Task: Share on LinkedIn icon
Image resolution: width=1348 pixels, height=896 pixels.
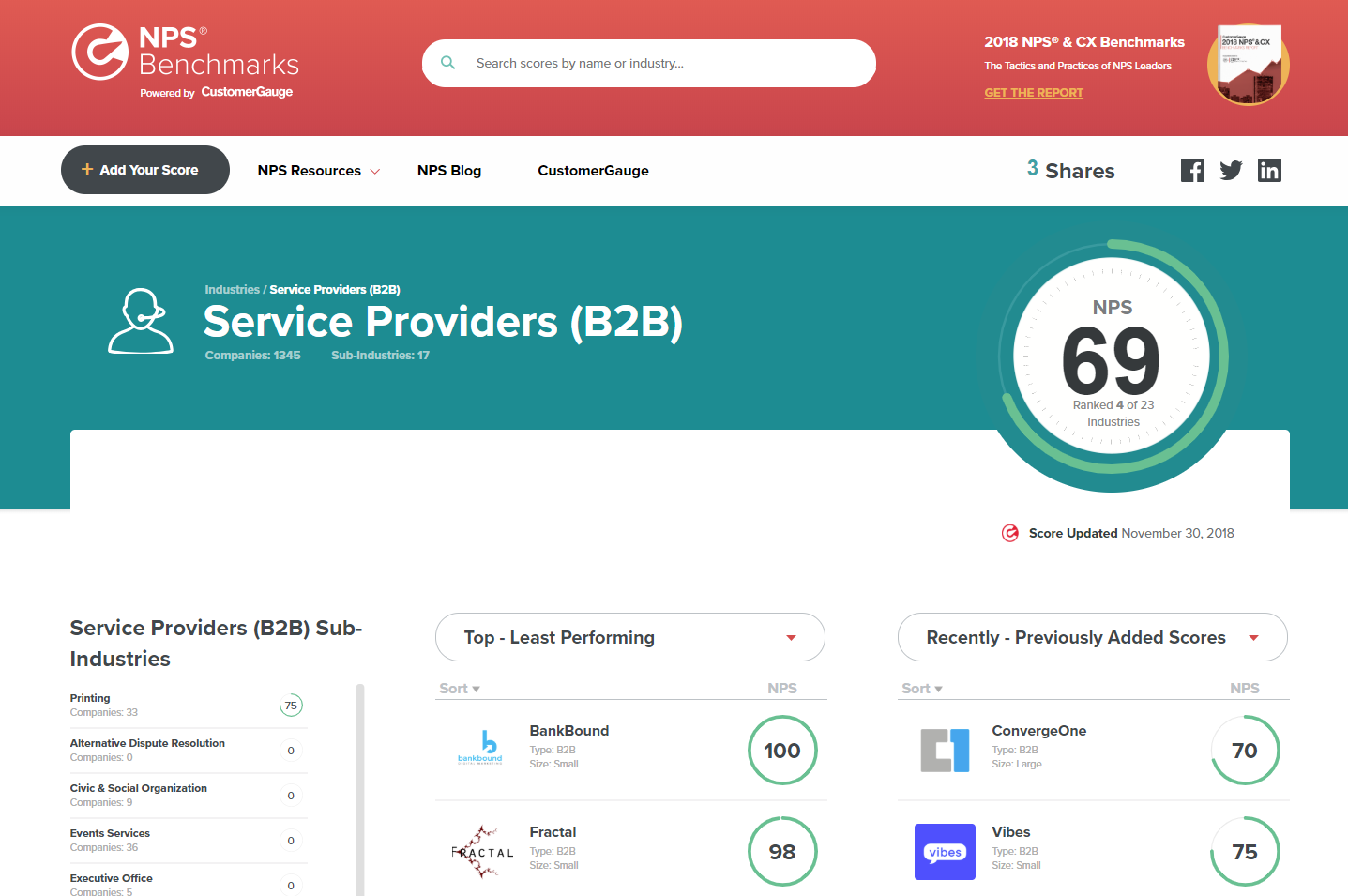Action: [1269, 170]
